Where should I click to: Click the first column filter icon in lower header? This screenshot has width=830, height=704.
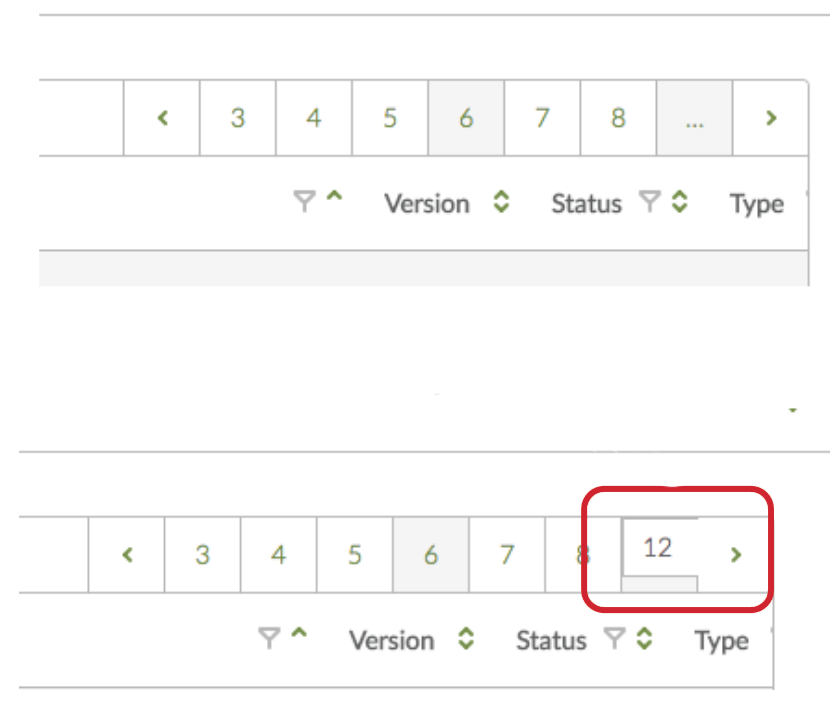coord(269,639)
